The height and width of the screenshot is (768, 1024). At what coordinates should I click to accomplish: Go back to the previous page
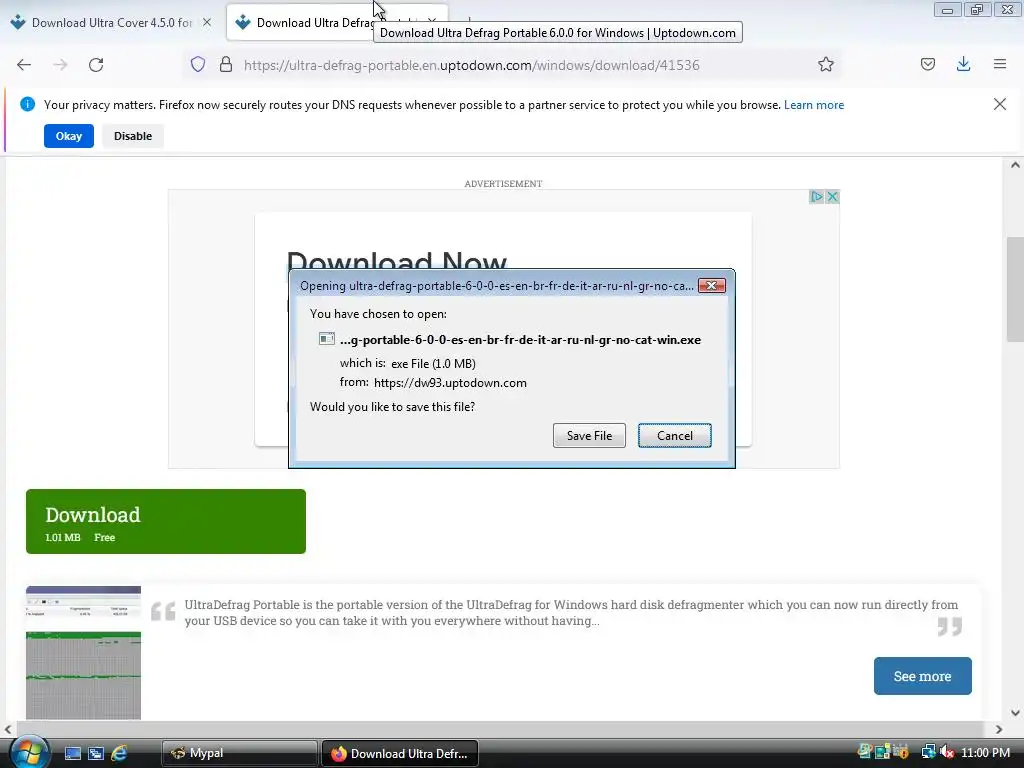click(x=24, y=65)
